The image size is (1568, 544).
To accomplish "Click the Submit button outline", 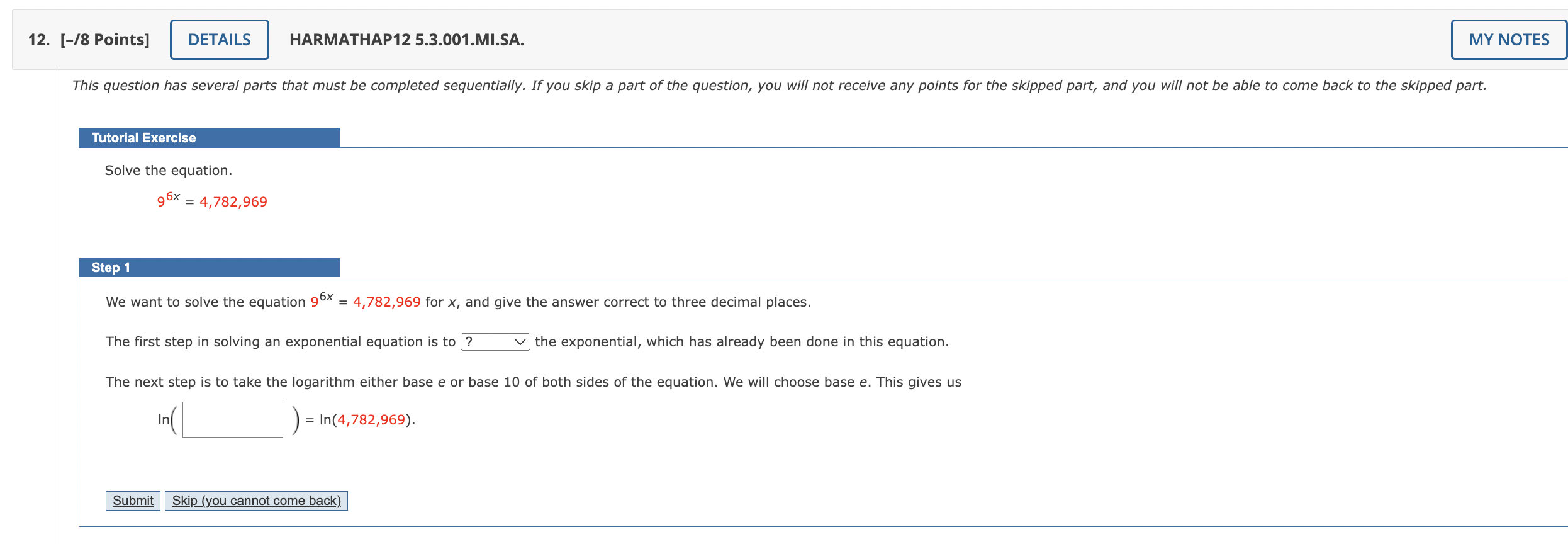I will pyautogui.click(x=132, y=500).
